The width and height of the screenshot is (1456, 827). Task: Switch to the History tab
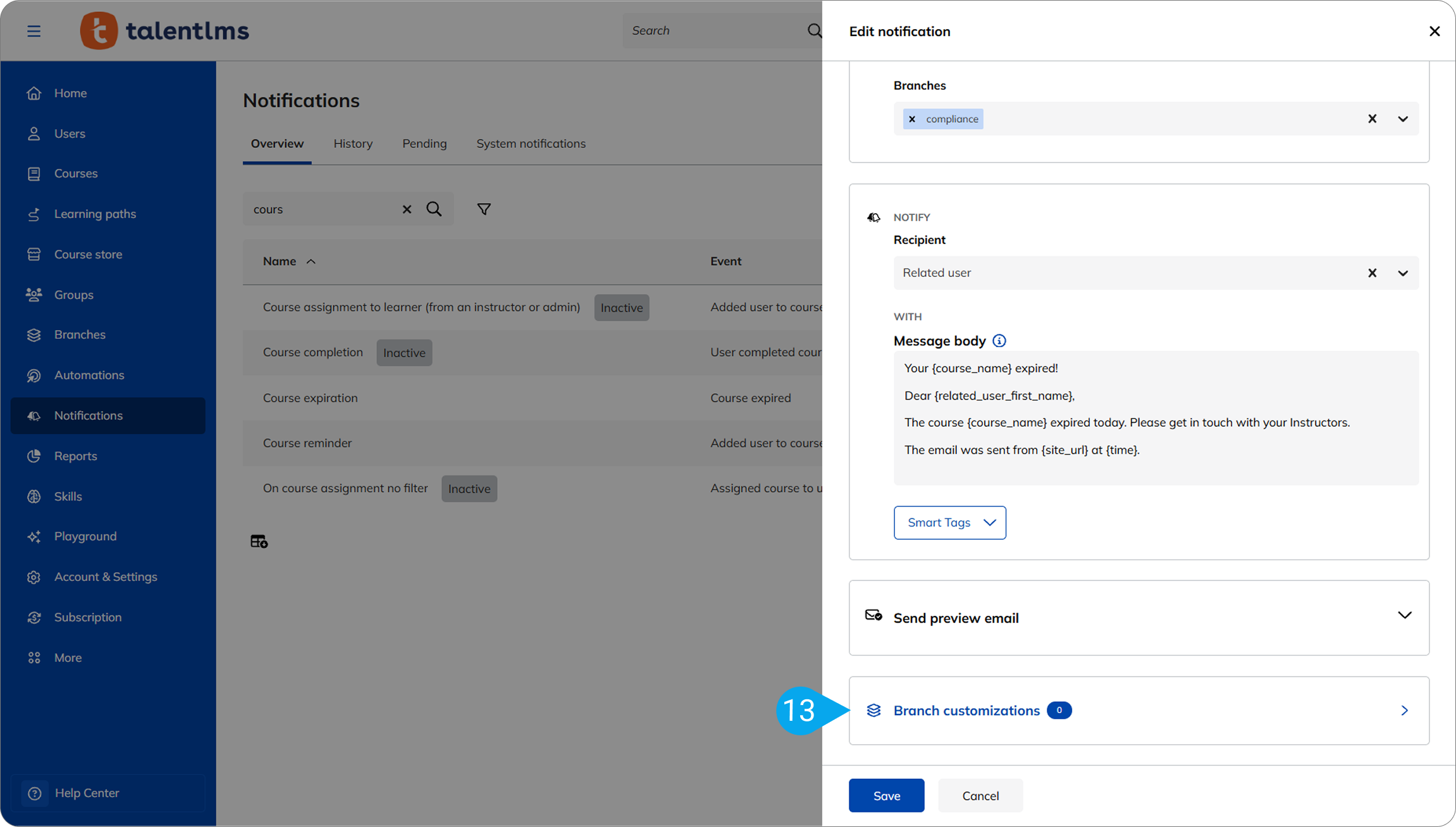click(x=353, y=144)
